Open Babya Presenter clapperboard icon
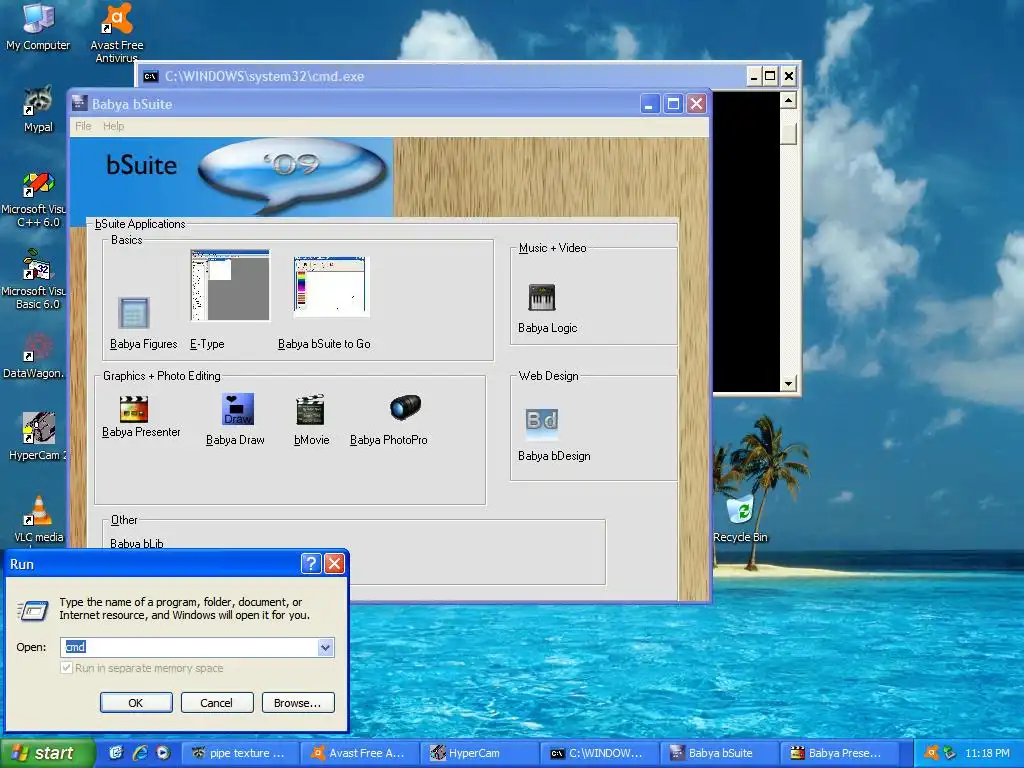Image resolution: width=1024 pixels, height=768 pixels. (134, 409)
